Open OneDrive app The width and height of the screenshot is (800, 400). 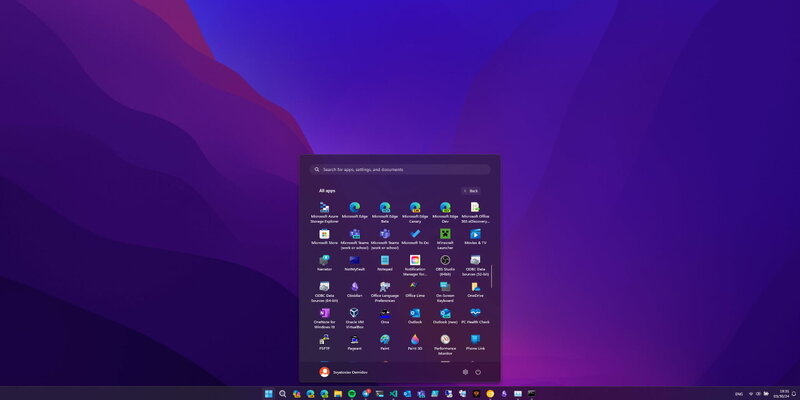point(476,290)
